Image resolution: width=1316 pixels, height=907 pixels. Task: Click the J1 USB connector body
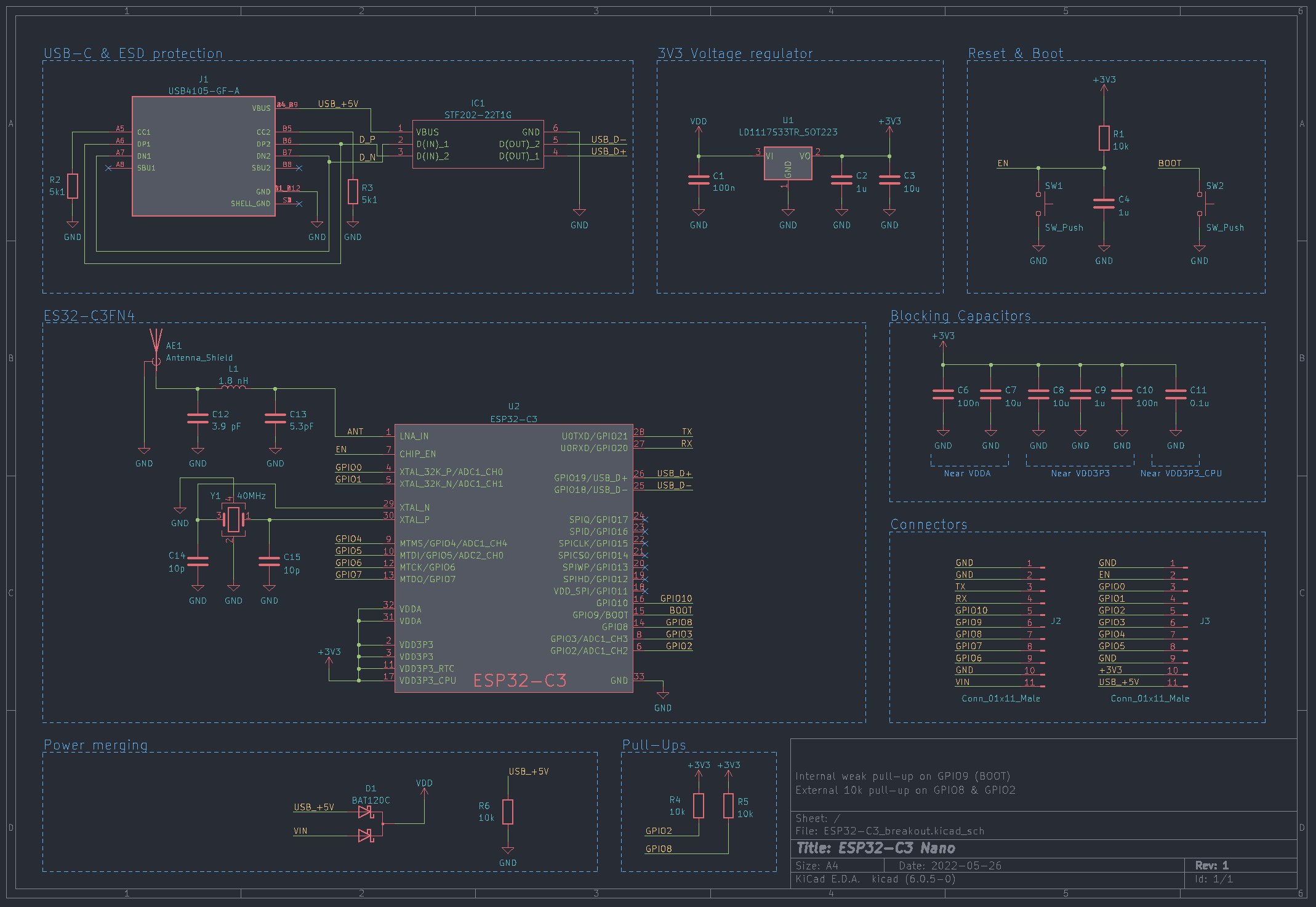[204, 156]
